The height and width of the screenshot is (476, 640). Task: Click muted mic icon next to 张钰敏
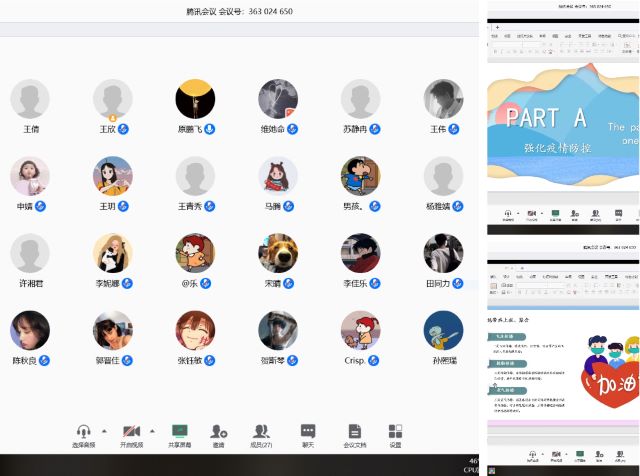210,360
